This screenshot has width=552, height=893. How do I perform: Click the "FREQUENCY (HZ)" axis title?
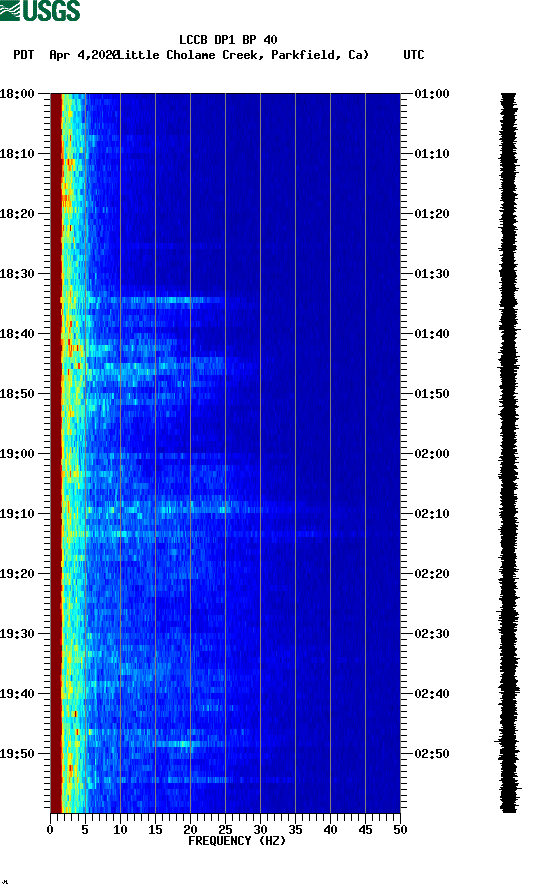237,841
